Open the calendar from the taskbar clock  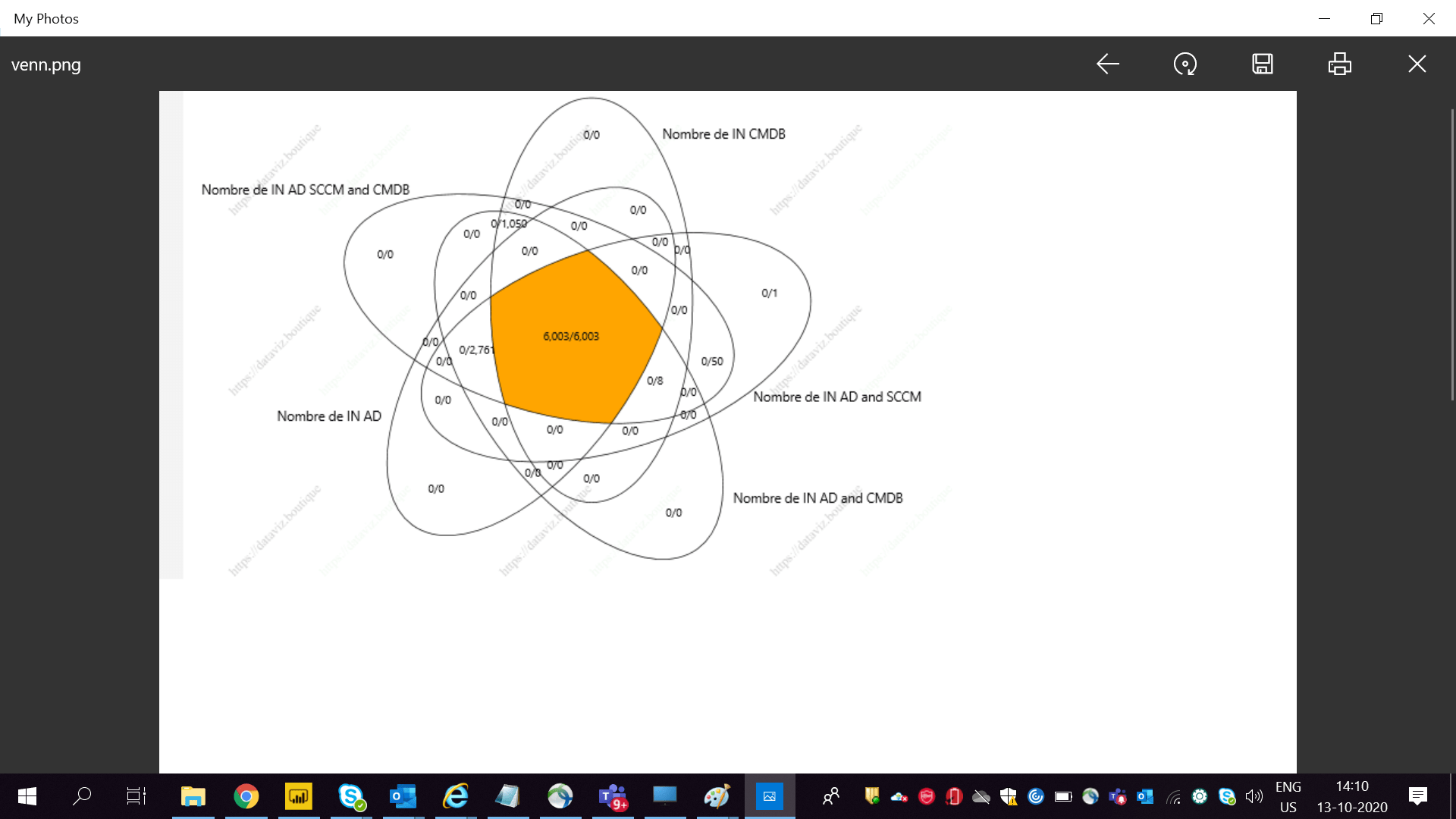tap(1354, 796)
